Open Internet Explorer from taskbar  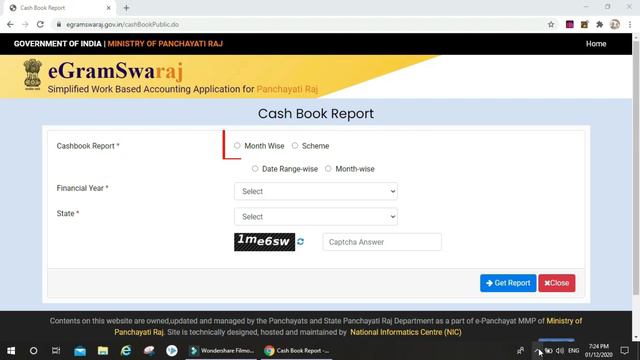pos(126,351)
